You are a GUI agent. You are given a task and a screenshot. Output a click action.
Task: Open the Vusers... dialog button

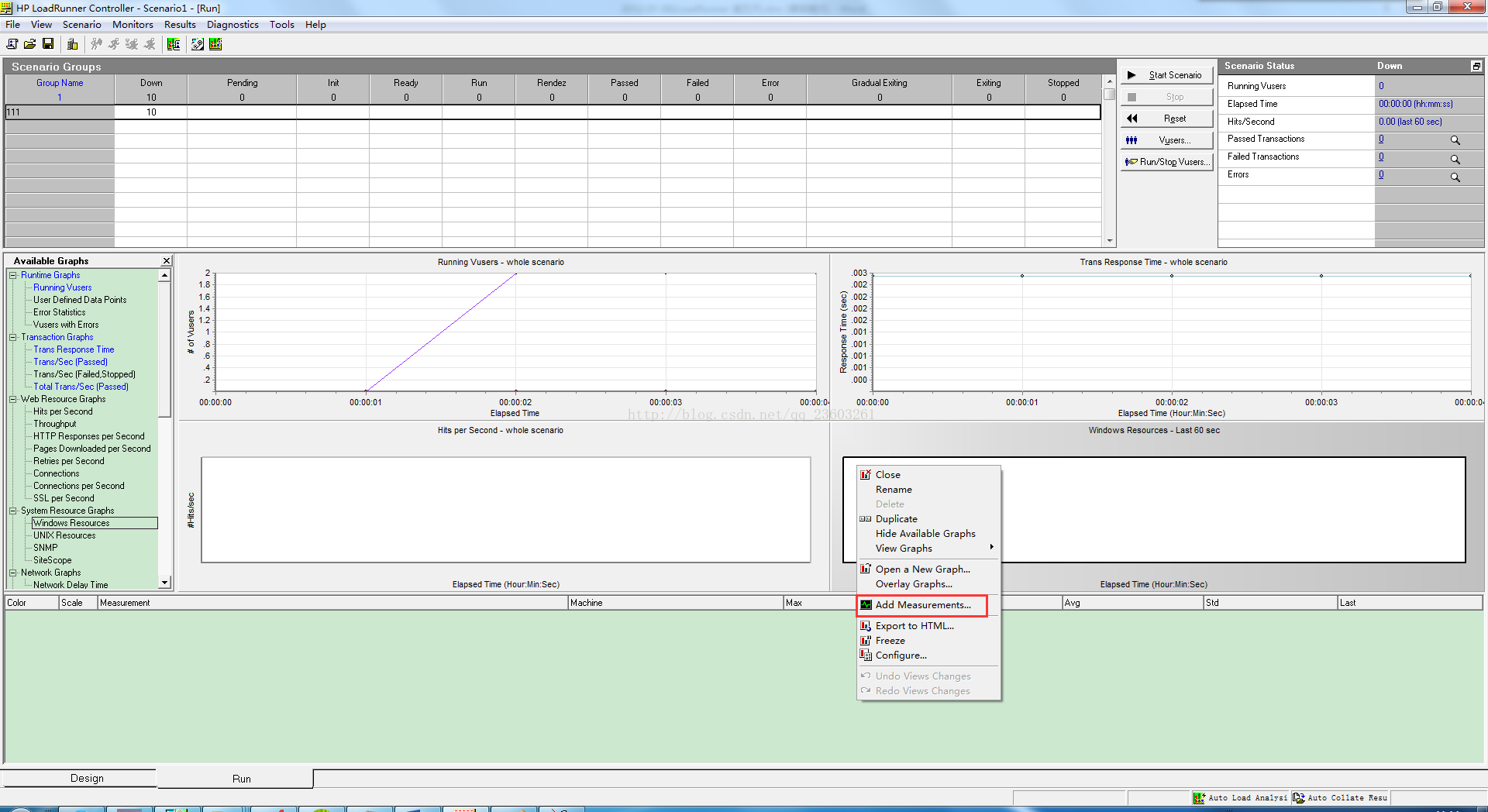[1167, 140]
